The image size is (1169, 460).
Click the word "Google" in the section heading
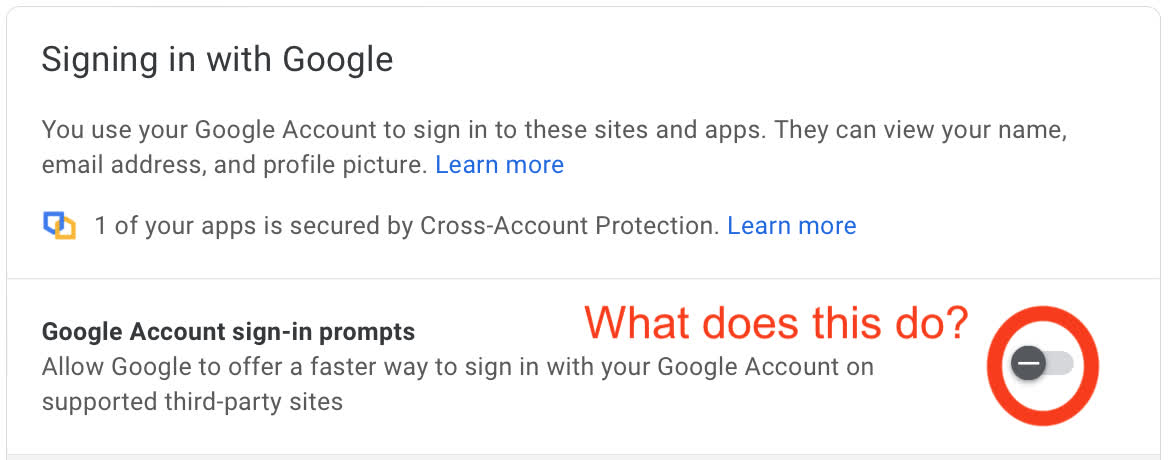click(337, 60)
